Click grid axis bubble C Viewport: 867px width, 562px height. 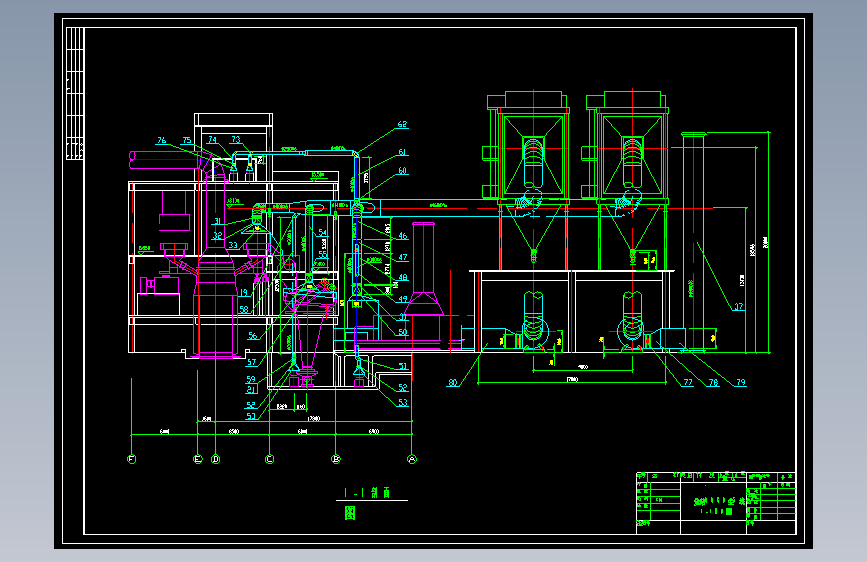269,459
